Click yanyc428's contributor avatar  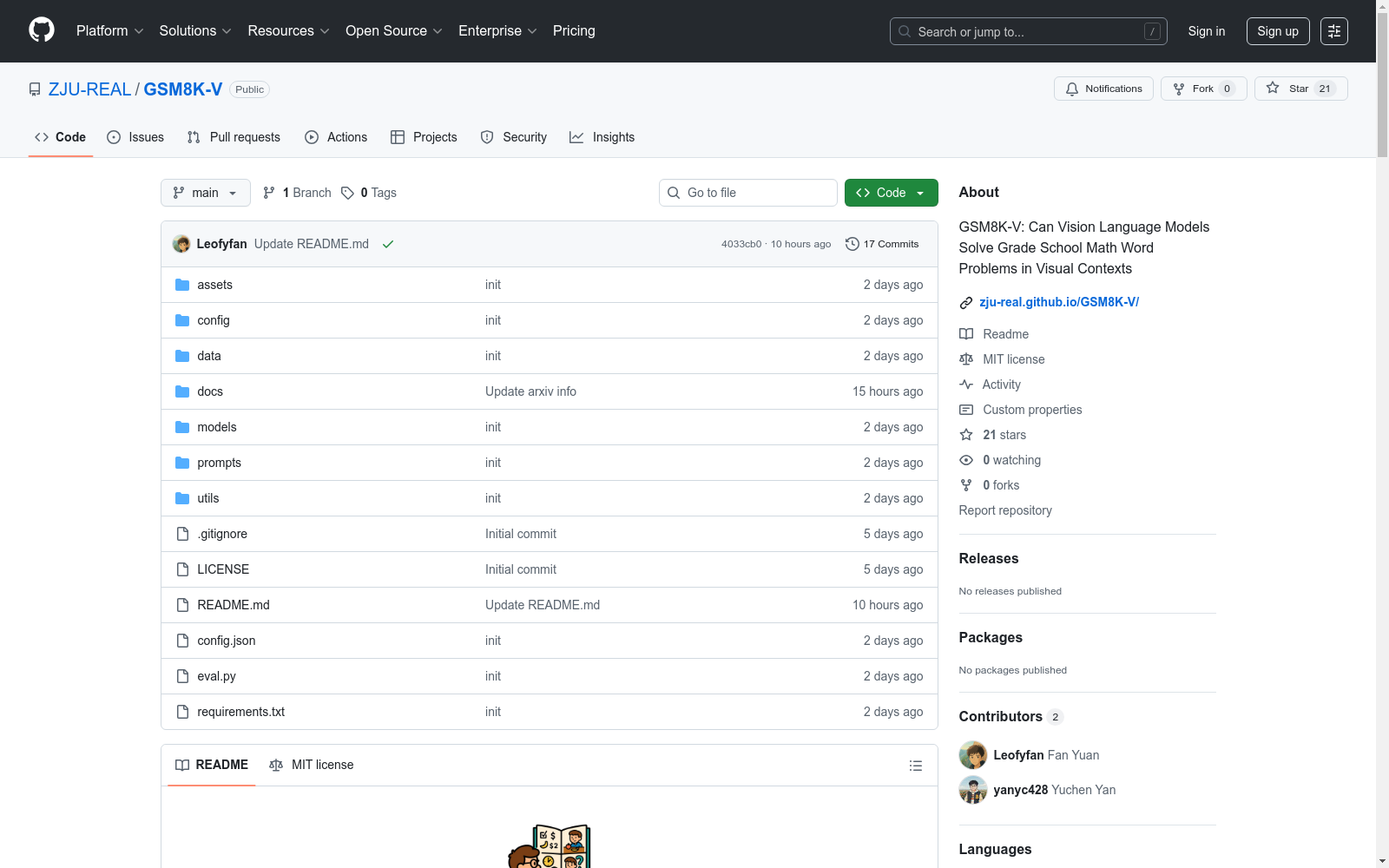click(x=973, y=790)
